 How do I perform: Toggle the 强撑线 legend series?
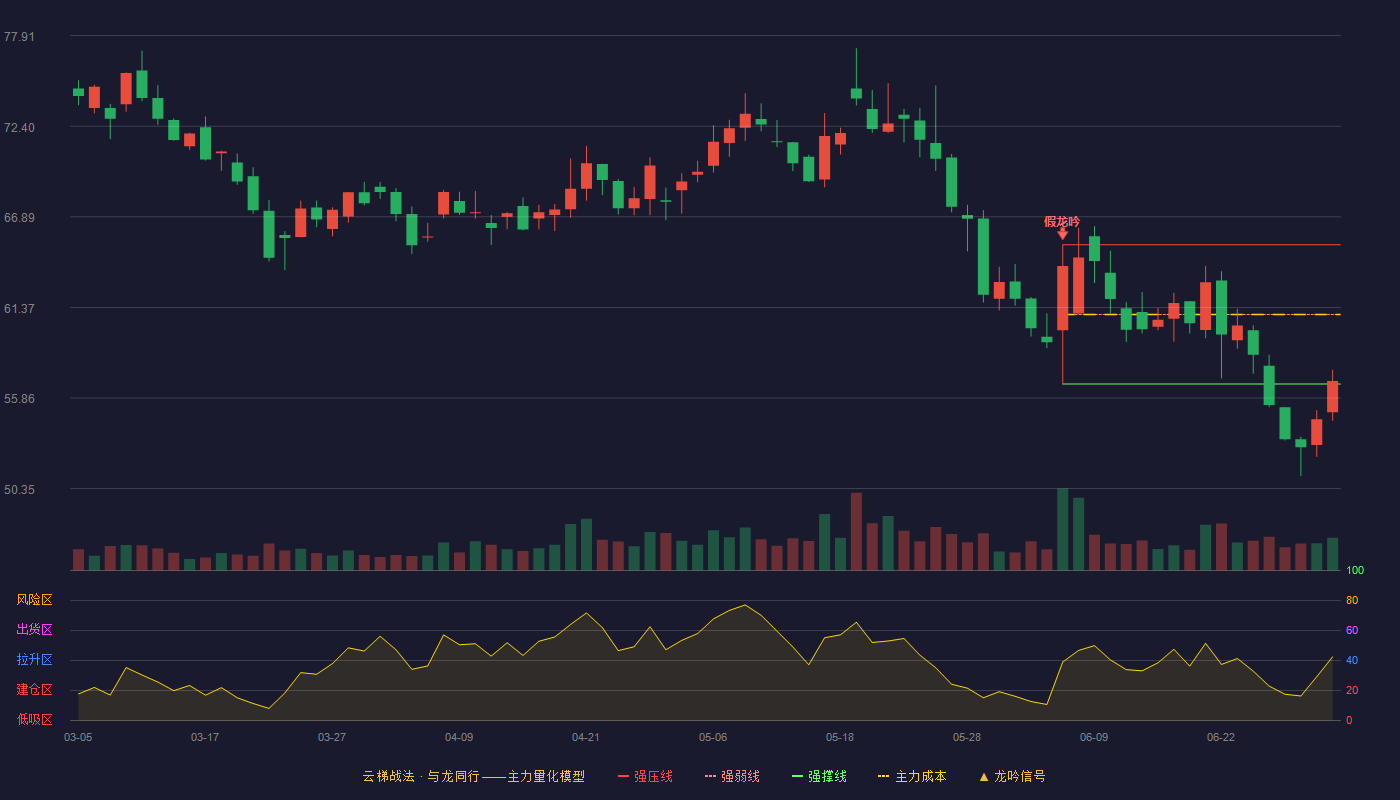(819, 776)
